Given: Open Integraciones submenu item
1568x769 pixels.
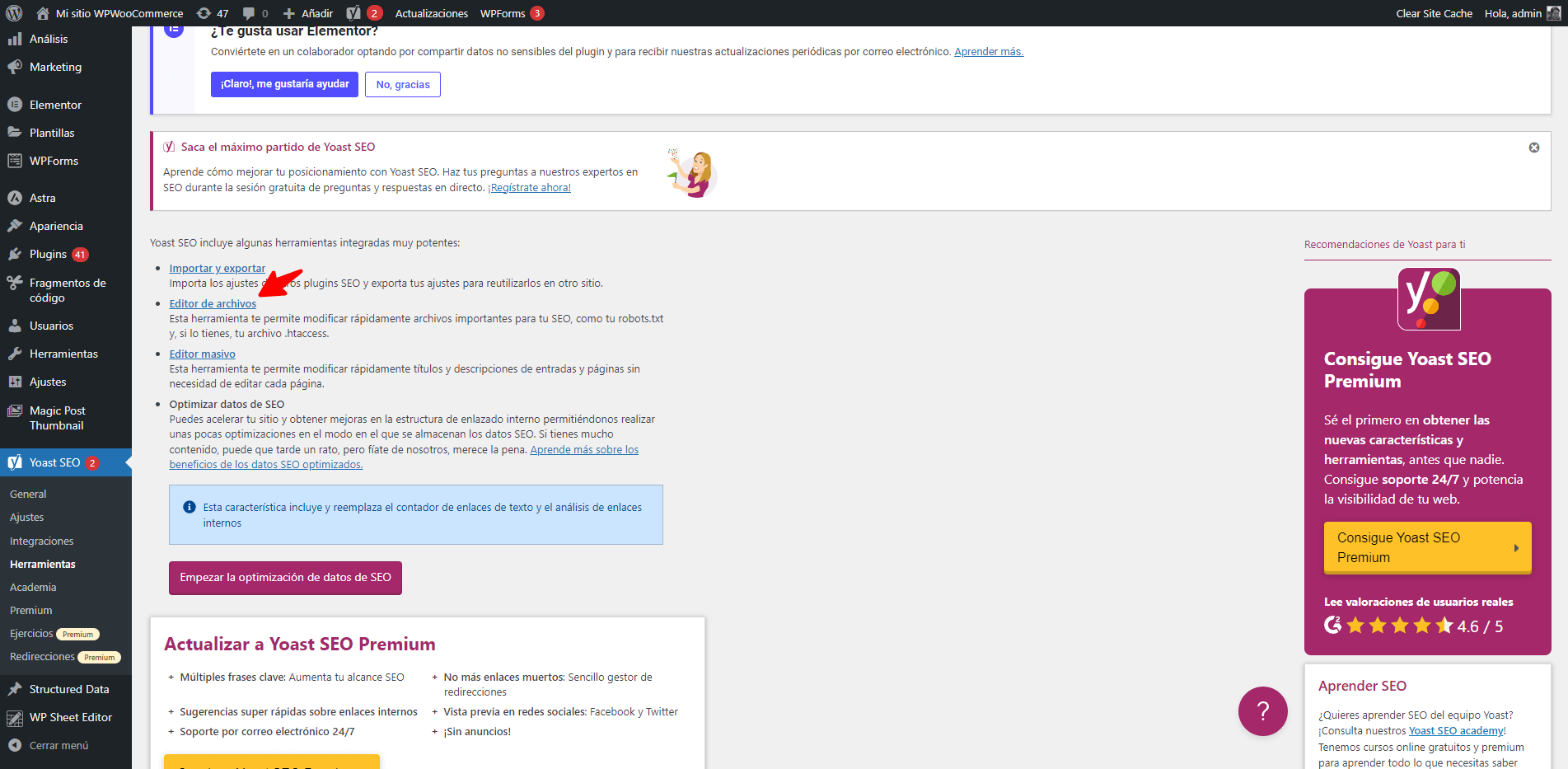Looking at the screenshot, I should tap(42, 542).
